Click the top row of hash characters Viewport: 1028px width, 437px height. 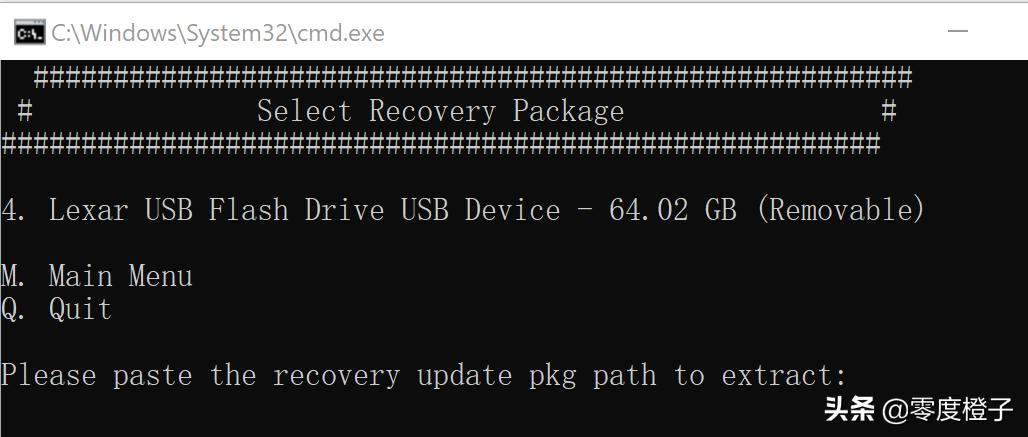tap(472, 77)
